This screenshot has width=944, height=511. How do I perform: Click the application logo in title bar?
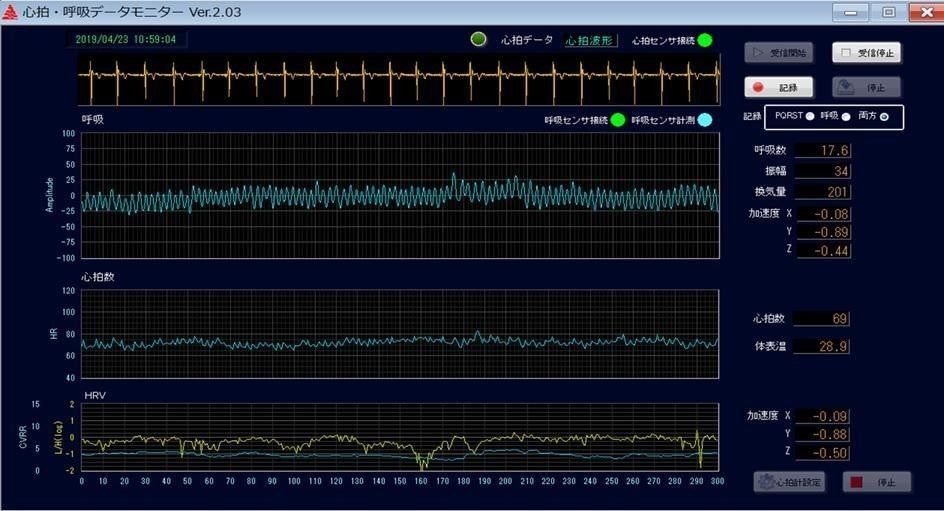click(x=12, y=12)
